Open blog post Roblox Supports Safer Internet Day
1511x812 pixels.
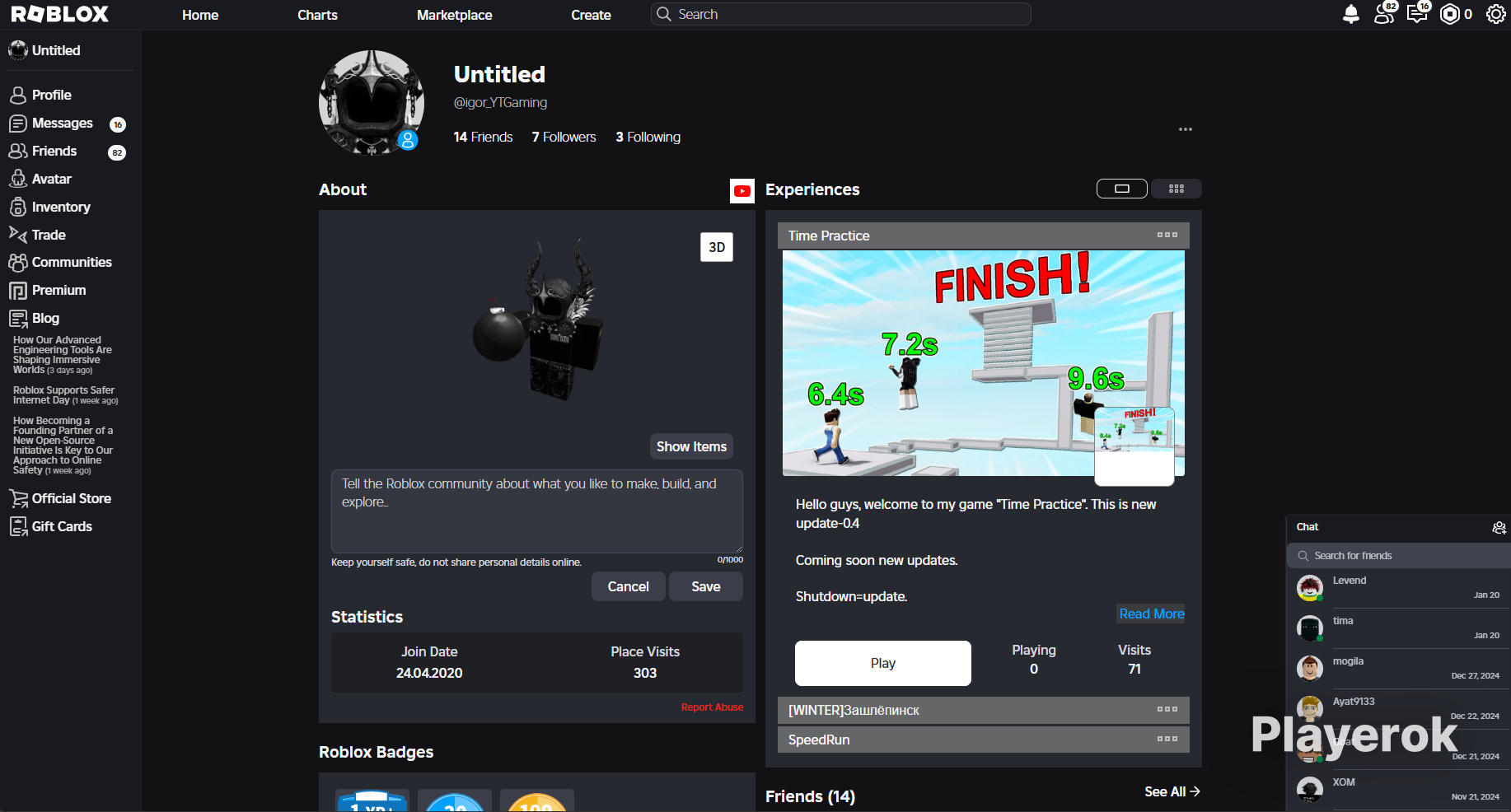[65, 395]
